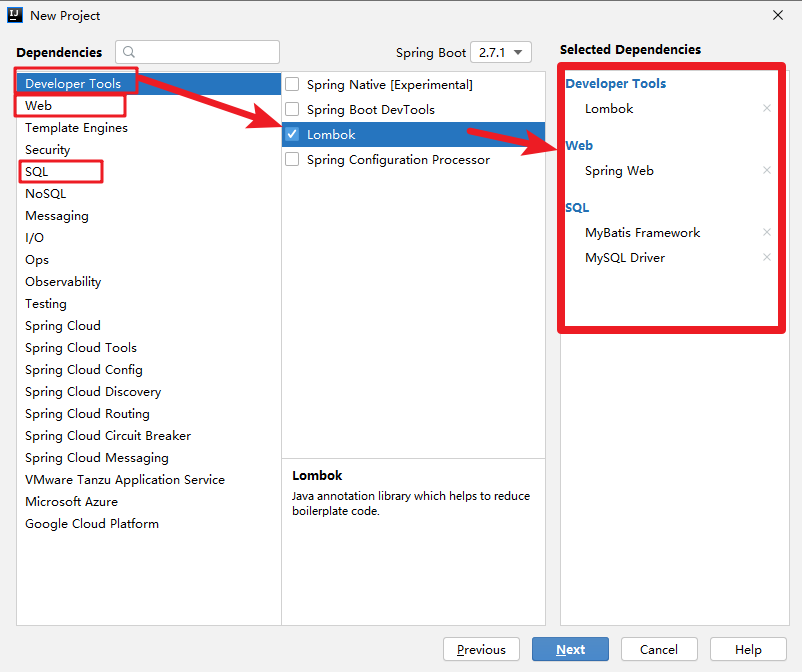Viewport: 802px width, 672px height.
Task: Click Lombok in Selected Dependencies list
Action: point(609,108)
